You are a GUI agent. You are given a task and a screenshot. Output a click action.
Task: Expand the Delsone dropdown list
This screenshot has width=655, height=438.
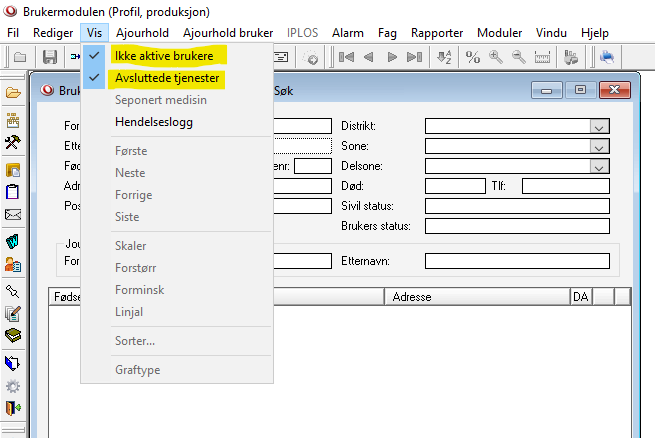tap(599, 166)
